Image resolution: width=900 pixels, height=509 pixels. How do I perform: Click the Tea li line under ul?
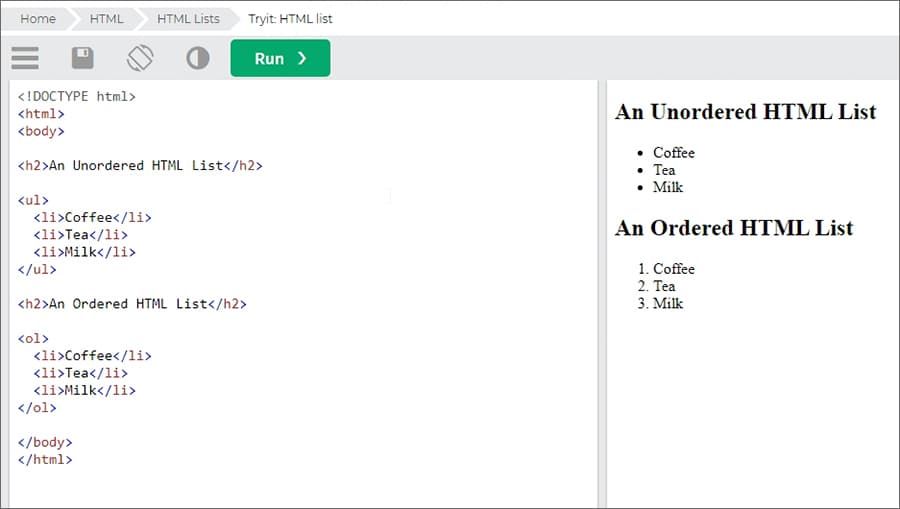80,235
